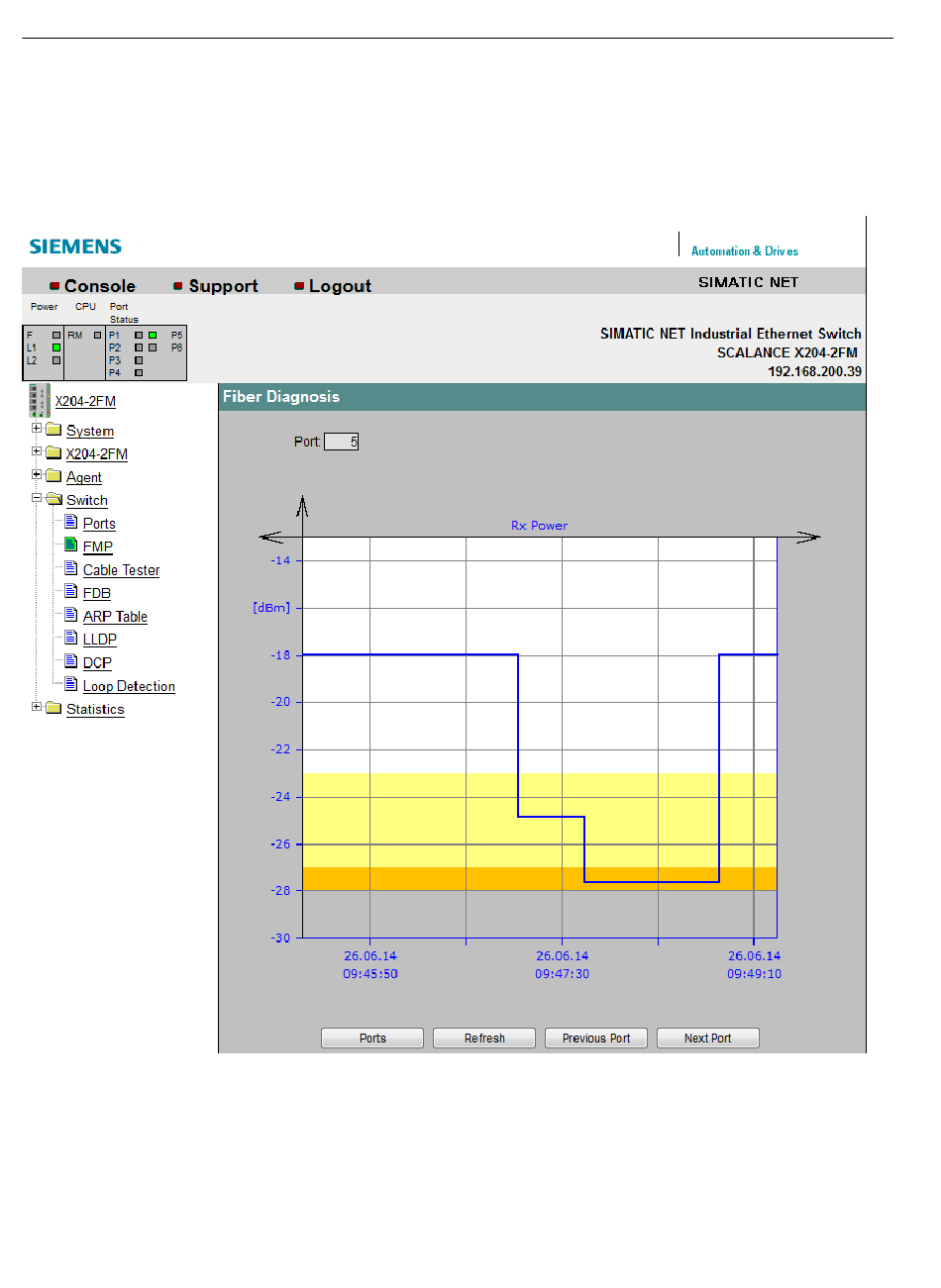The height and width of the screenshot is (1288, 941).
Task: Click the green FMP page icon
Action: (x=70, y=545)
